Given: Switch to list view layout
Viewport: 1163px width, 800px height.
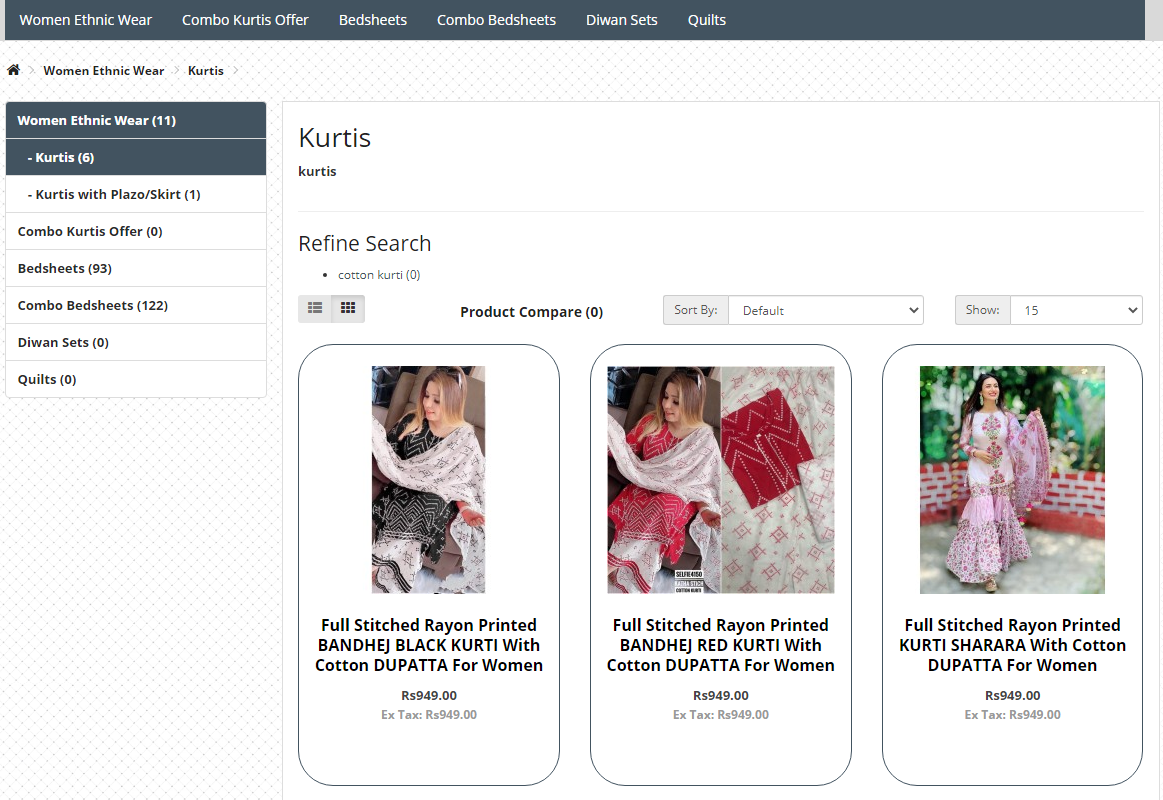Looking at the screenshot, I should click(x=315, y=309).
